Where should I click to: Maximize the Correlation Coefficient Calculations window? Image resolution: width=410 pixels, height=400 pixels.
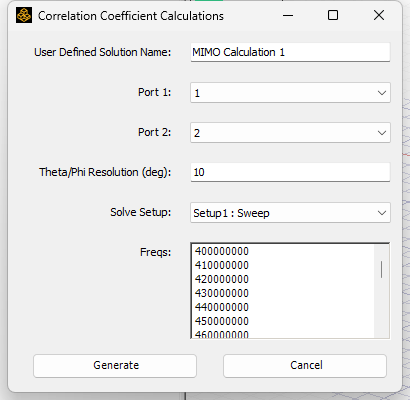tap(333, 15)
